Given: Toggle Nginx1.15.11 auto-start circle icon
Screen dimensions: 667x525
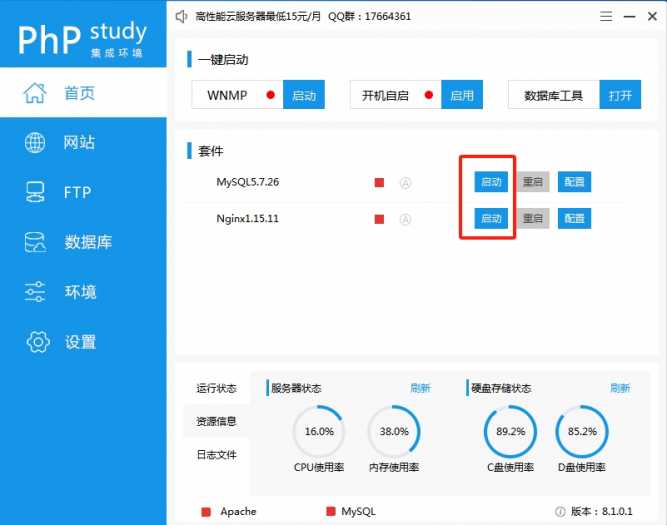Looking at the screenshot, I should tap(405, 220).
